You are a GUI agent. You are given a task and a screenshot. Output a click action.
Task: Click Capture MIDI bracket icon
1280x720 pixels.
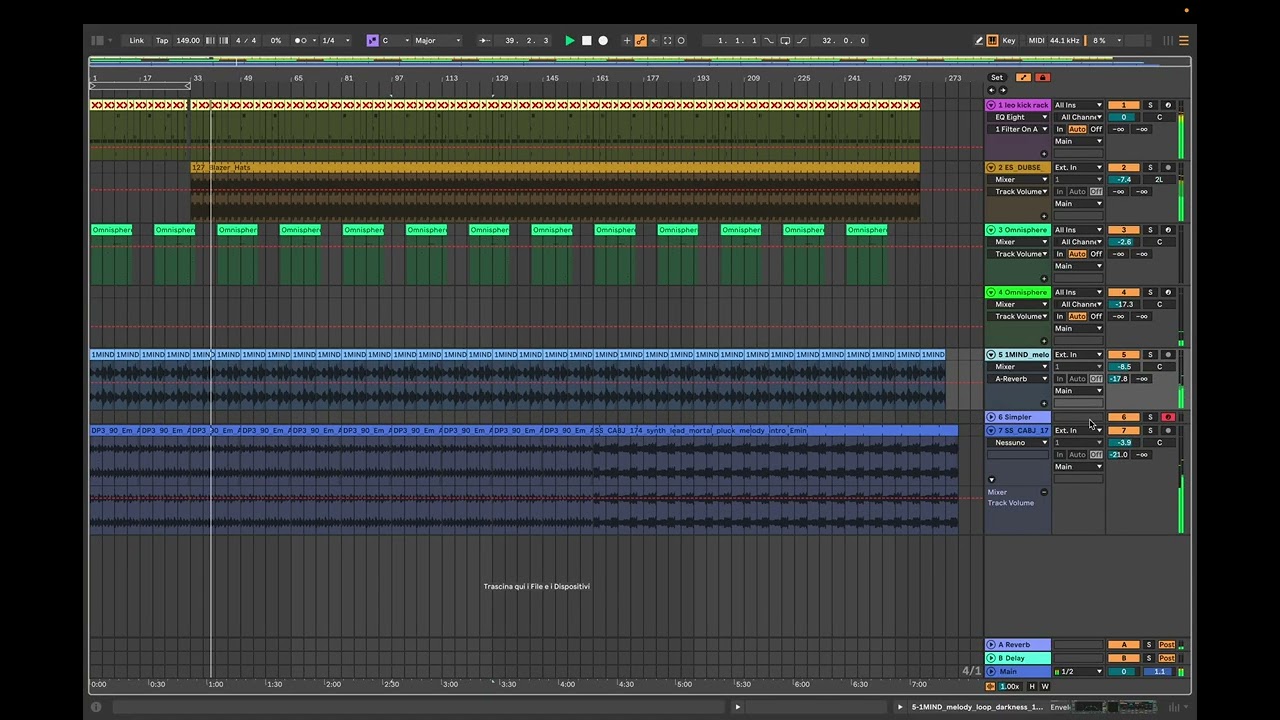pos(668,40)
